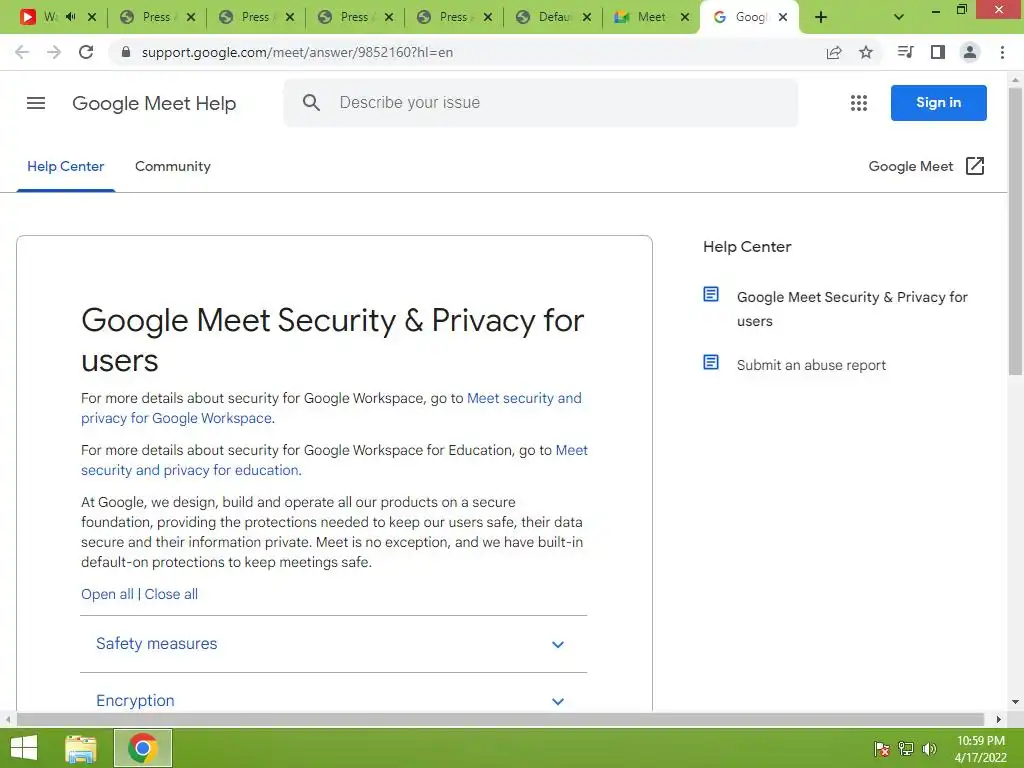
Task: Switch to the Help Center tab
Action: pos(65,167)
